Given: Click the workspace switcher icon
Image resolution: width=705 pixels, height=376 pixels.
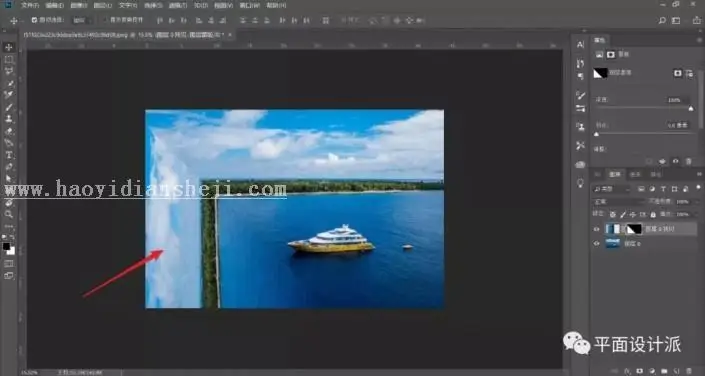Looking at the screenshot, I should pyautogui.click(x=676, y=21).
